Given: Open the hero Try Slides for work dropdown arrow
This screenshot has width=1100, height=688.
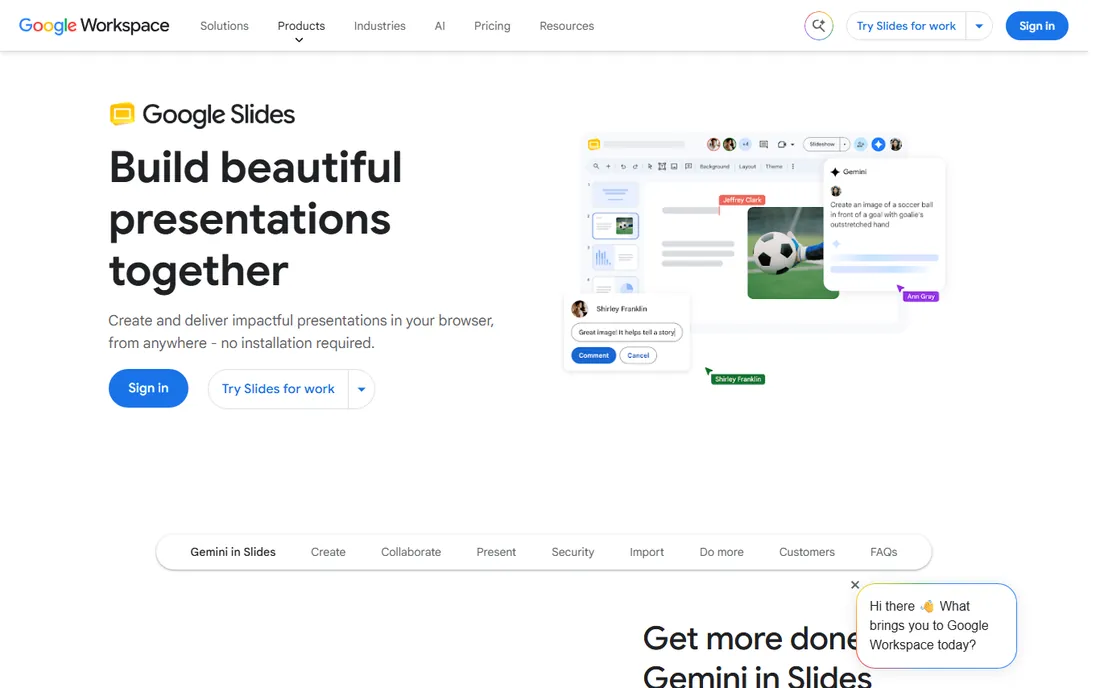Looking at the screenshot, I should tap(361, 389).
